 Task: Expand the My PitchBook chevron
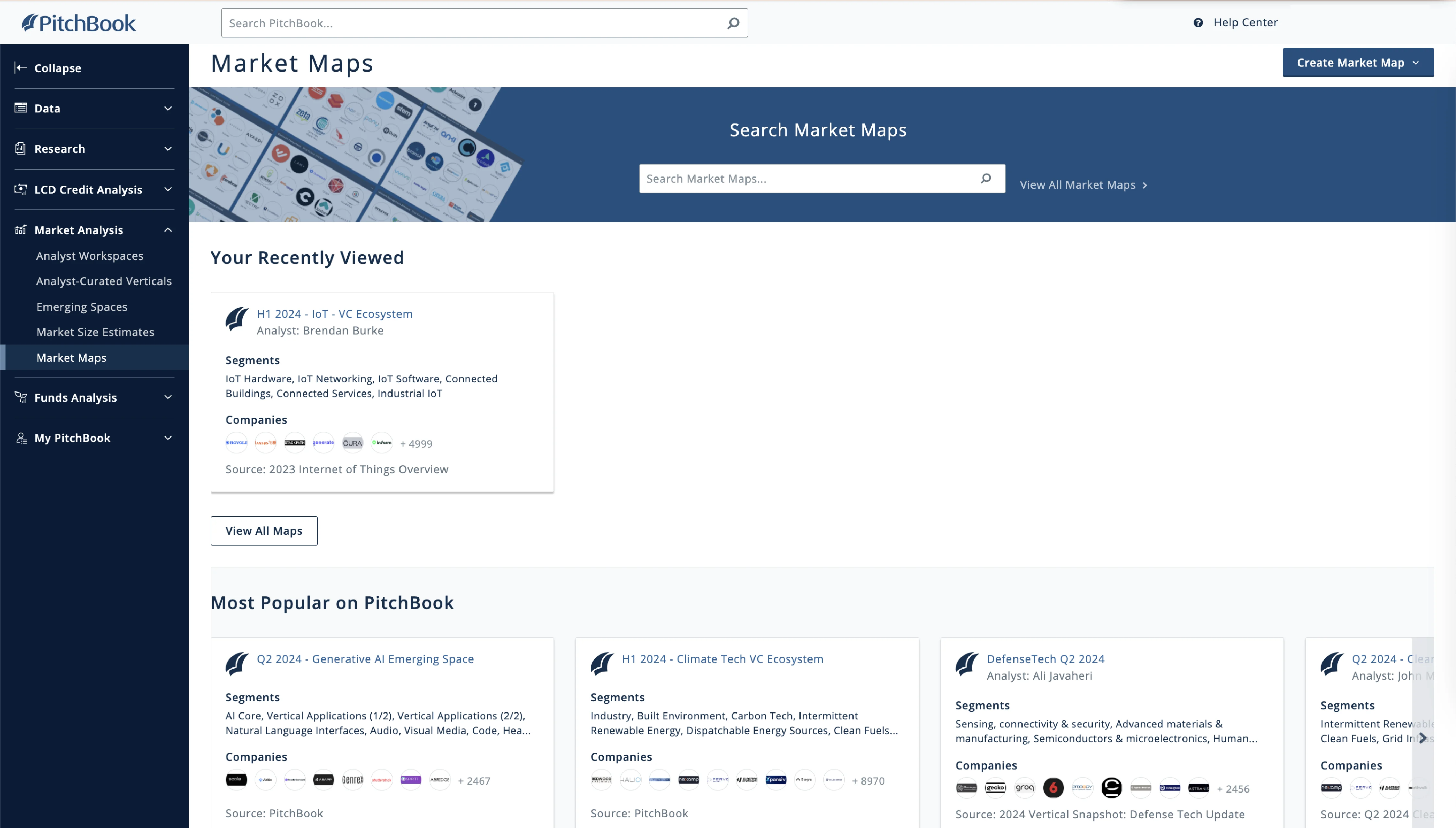point(168,438)
